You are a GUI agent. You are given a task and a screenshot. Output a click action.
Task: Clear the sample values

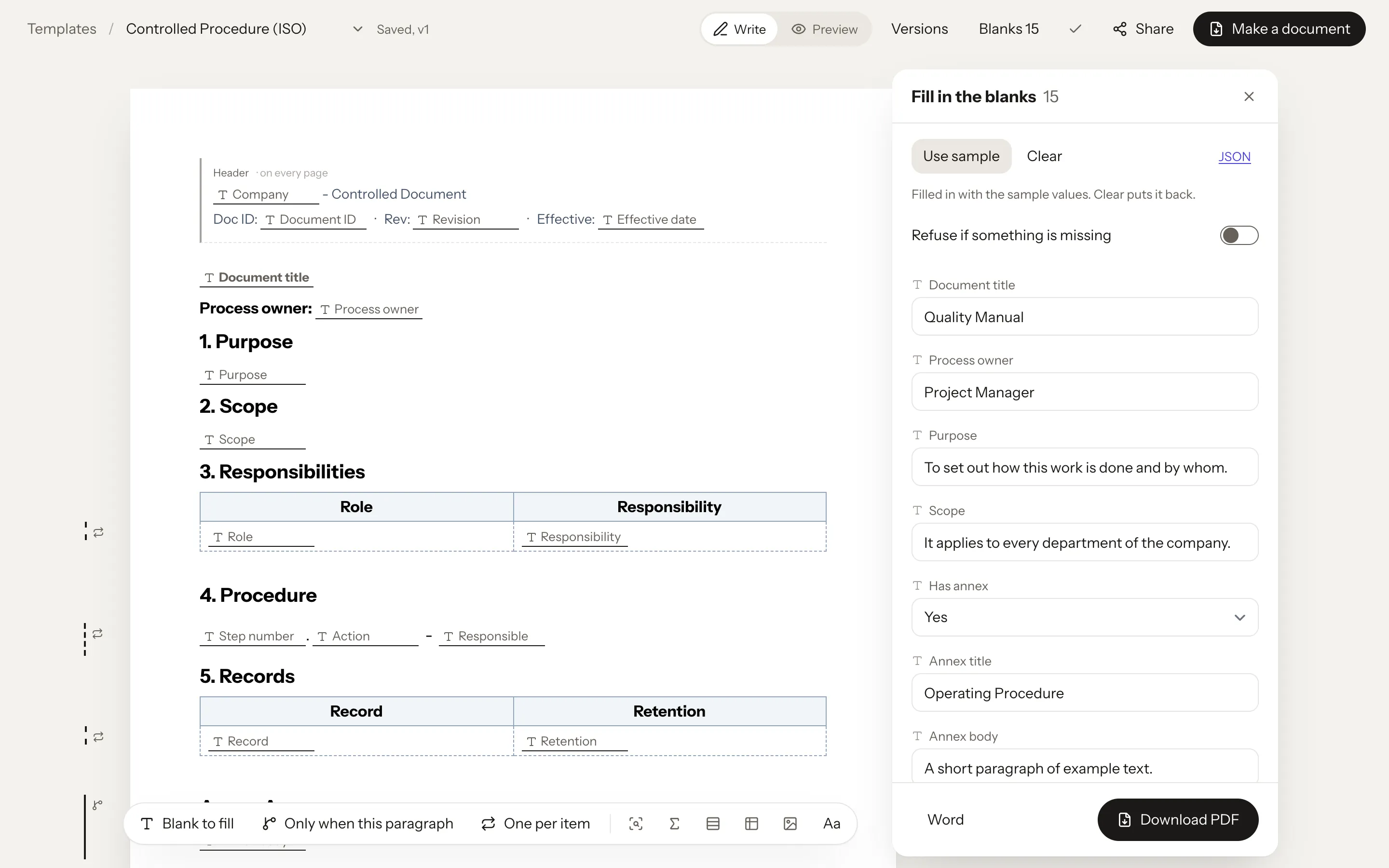(x=1044, y=156)
